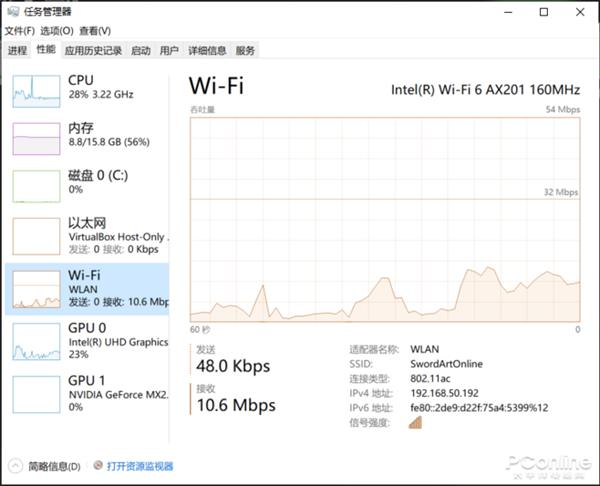The image size is (600, 486).
Task: Switch to the 应用历史记录 tab
Action: [x=93, y=50]
